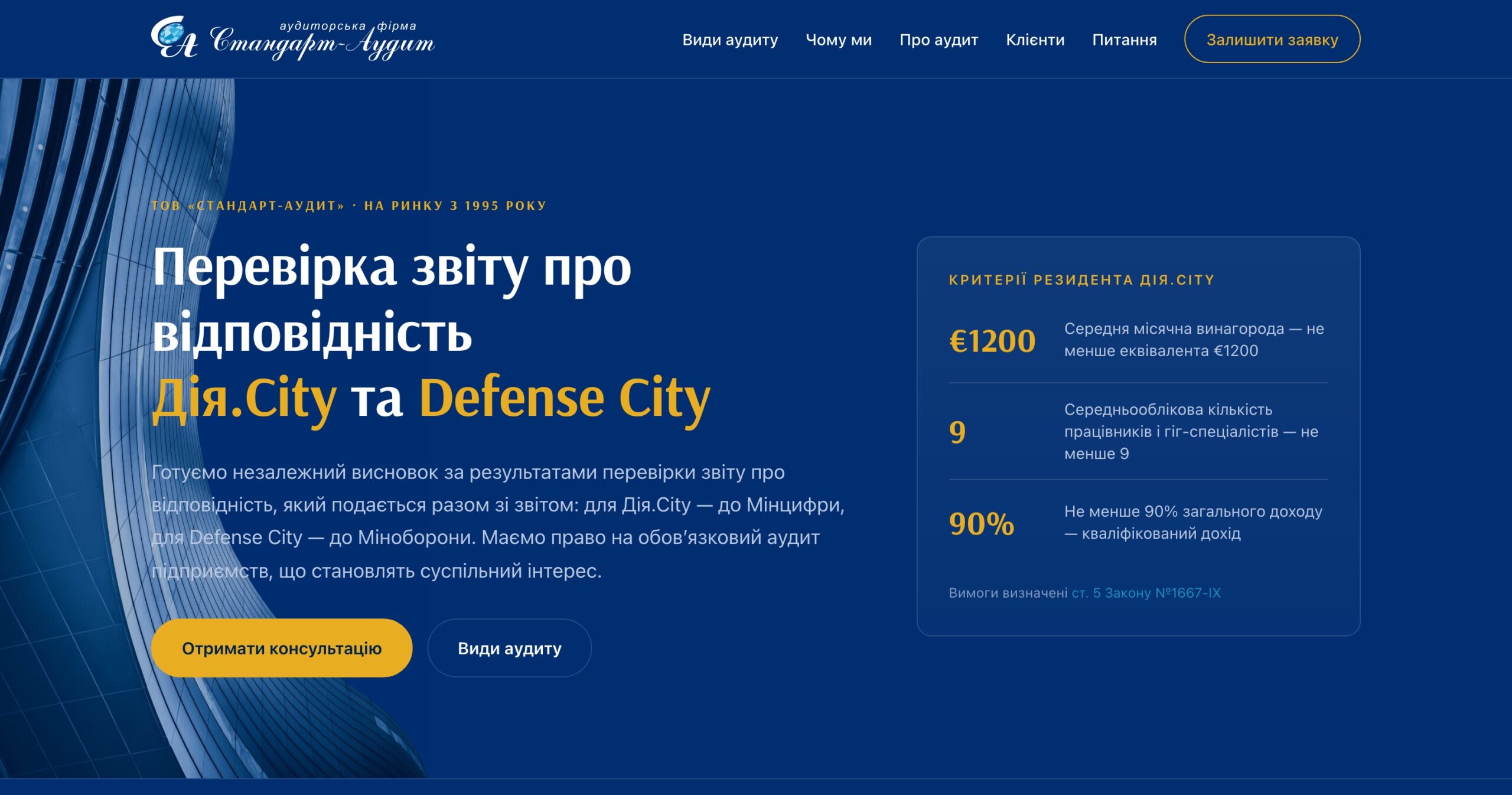Go to the Чому ми section
The width and height of the screenshot is (1512, 795).
point(839,40)
